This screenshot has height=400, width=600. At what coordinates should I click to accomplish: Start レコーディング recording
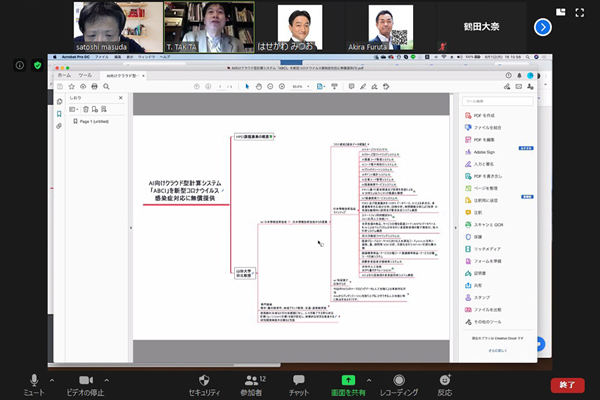tap(399, 385)
